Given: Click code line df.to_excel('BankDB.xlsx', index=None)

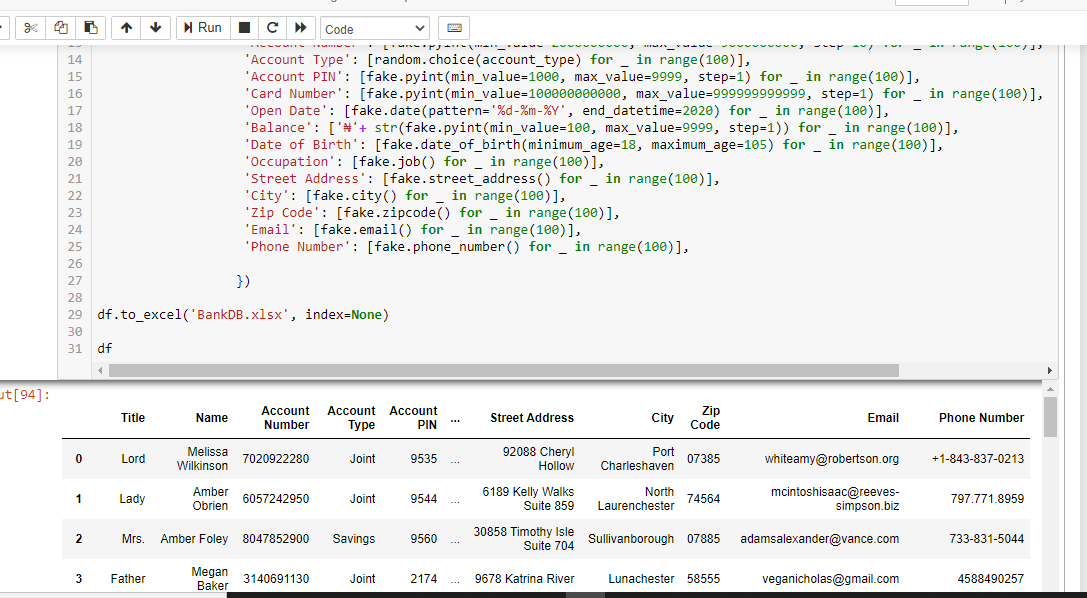Looking at the screenshot, I should tap(243, 315).
